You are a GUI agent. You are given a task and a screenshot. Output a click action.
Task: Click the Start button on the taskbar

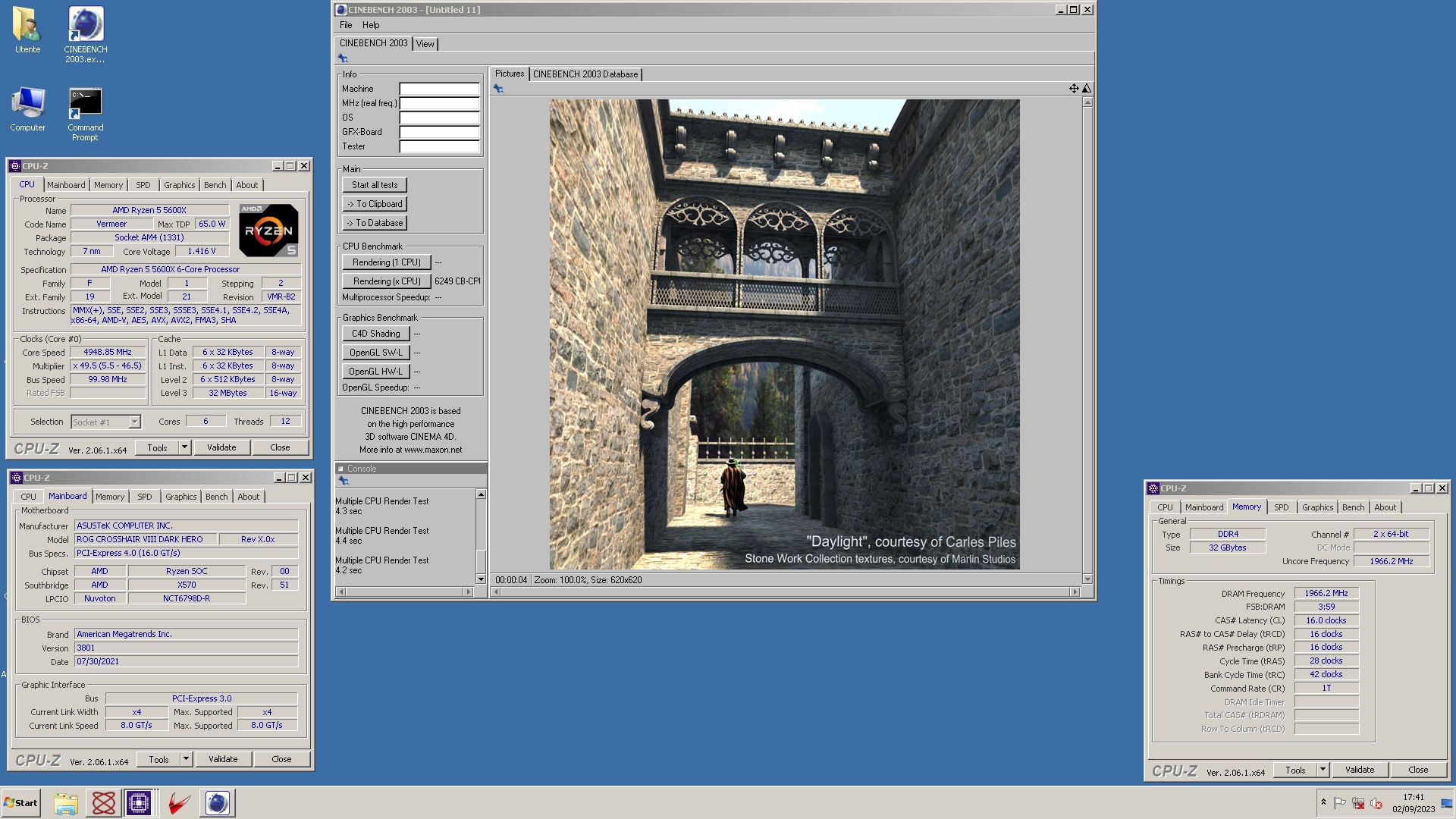(x=20, y=803)
